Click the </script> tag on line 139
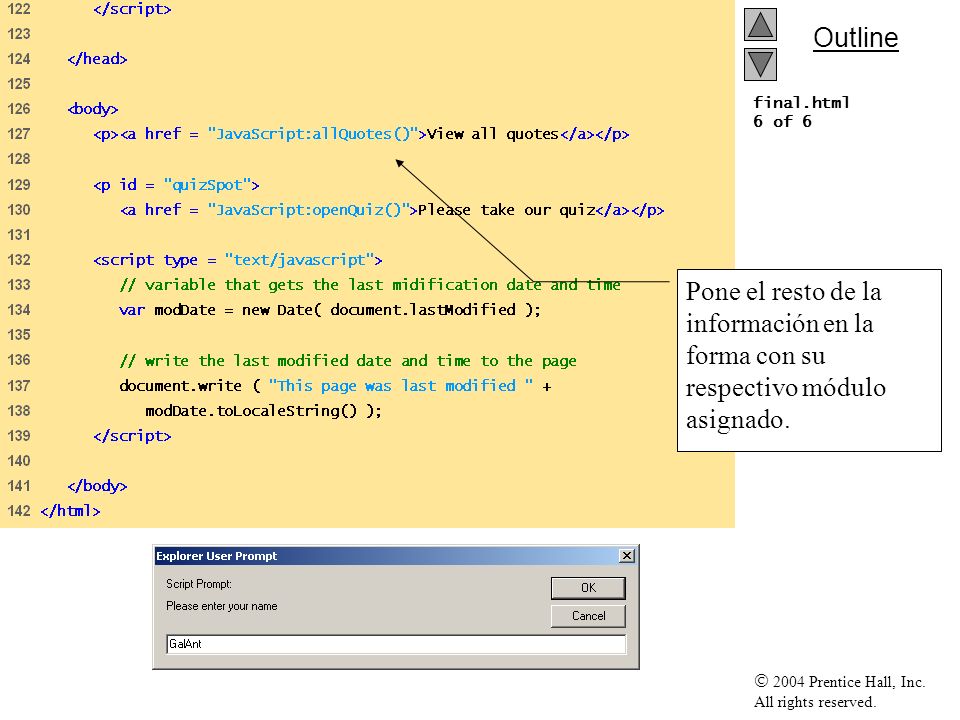This screenshot has height=720, width=960. point(132,436)
